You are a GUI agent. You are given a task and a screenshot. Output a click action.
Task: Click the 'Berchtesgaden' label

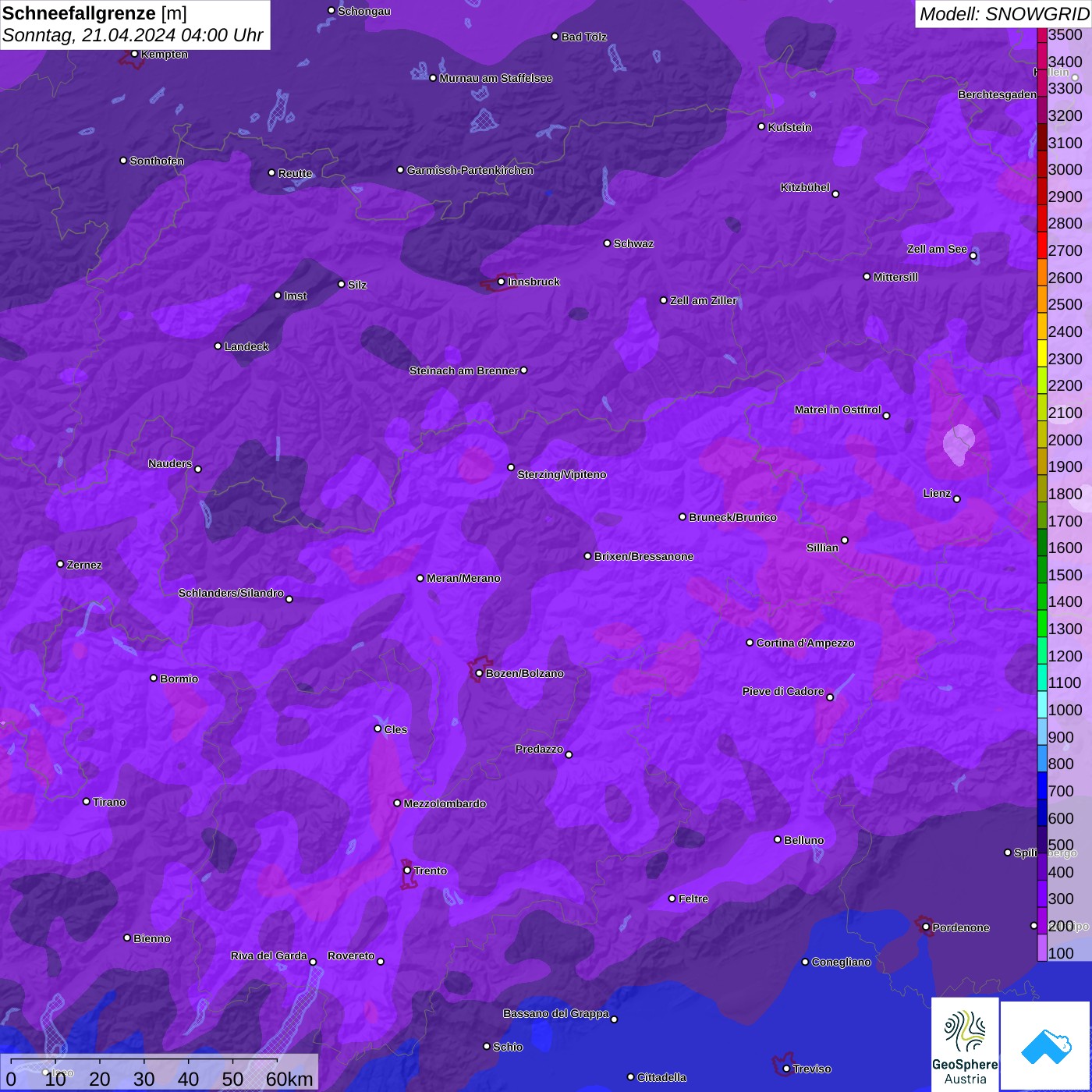[x=997, y=94]
